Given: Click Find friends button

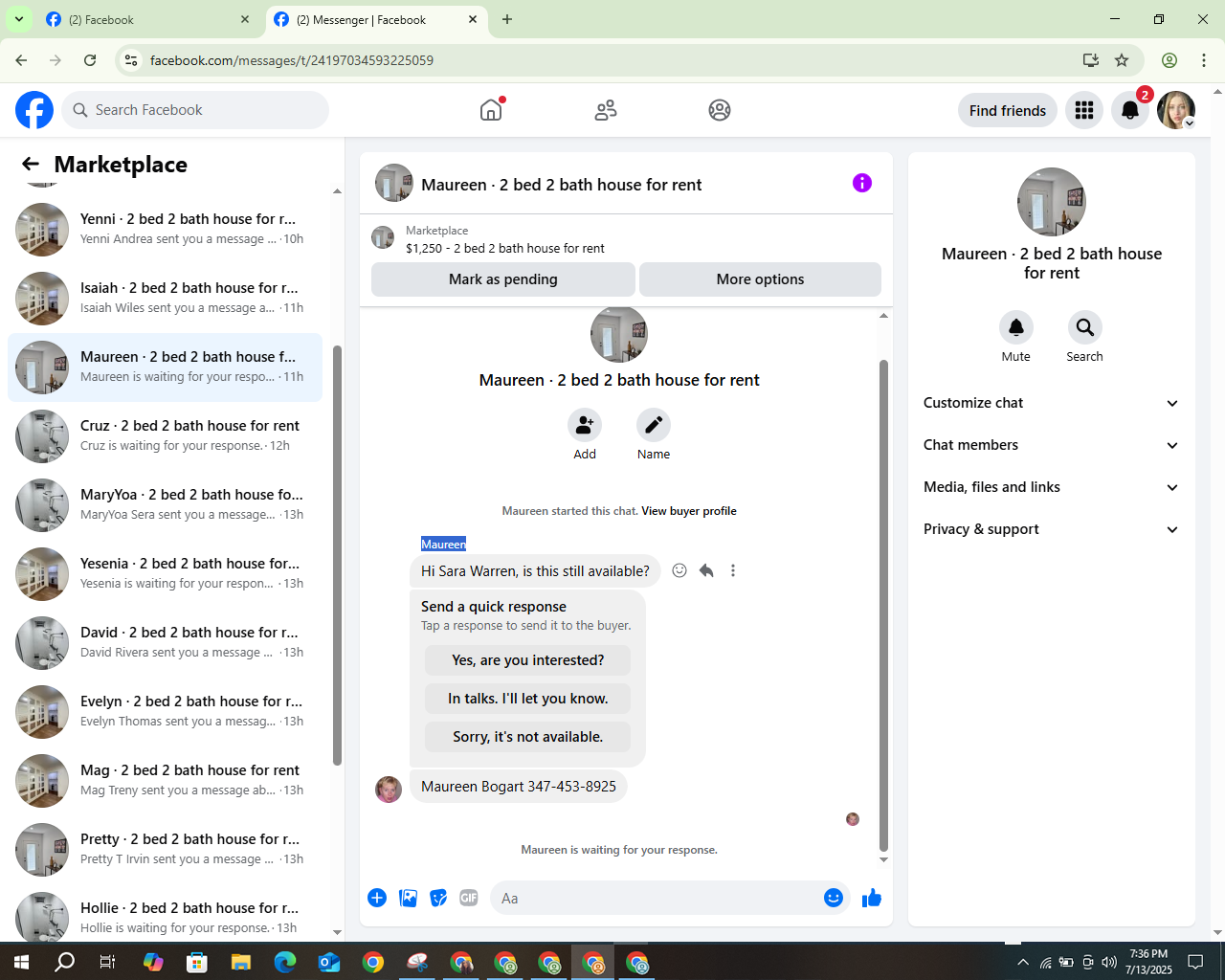Looking at the screenshot, I should pos(1008,110).
